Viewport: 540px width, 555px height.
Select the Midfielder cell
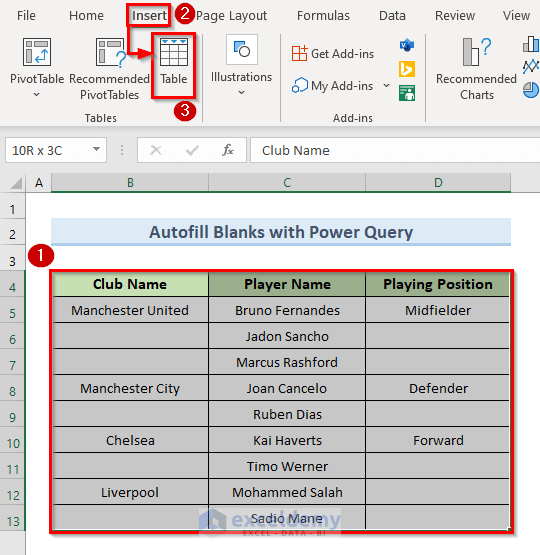coord(438,310)
